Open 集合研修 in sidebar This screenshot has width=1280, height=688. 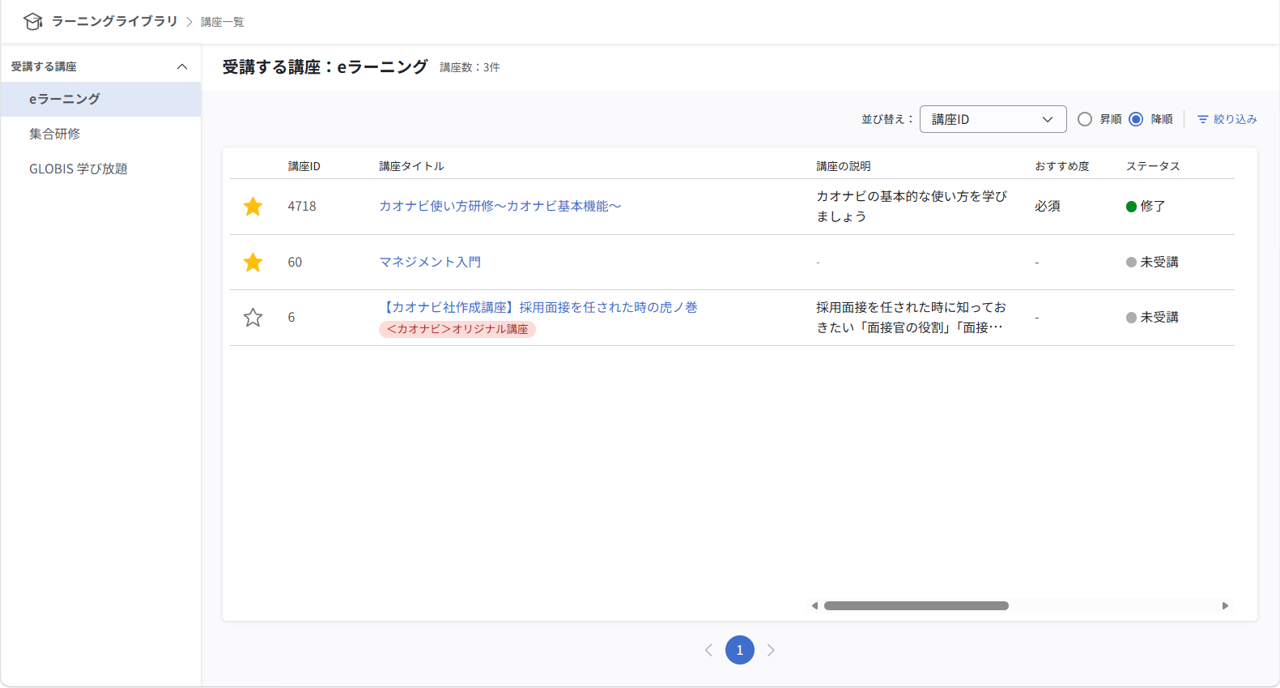tap(100, 134)
